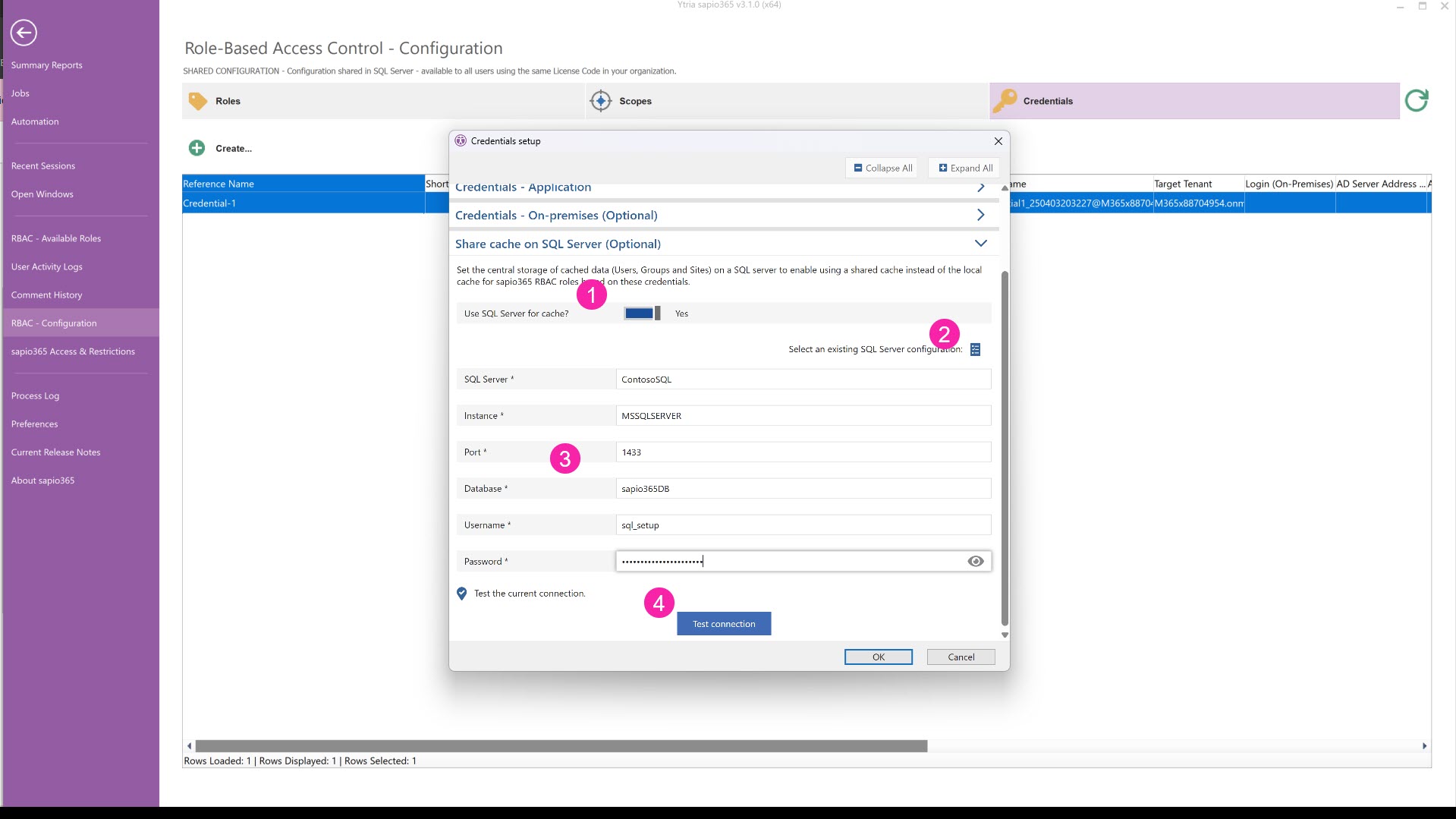Screen dimensions: 1456x819
Task: Click the back arrow icon in sidebar
Action: click(x=24, y=33)
